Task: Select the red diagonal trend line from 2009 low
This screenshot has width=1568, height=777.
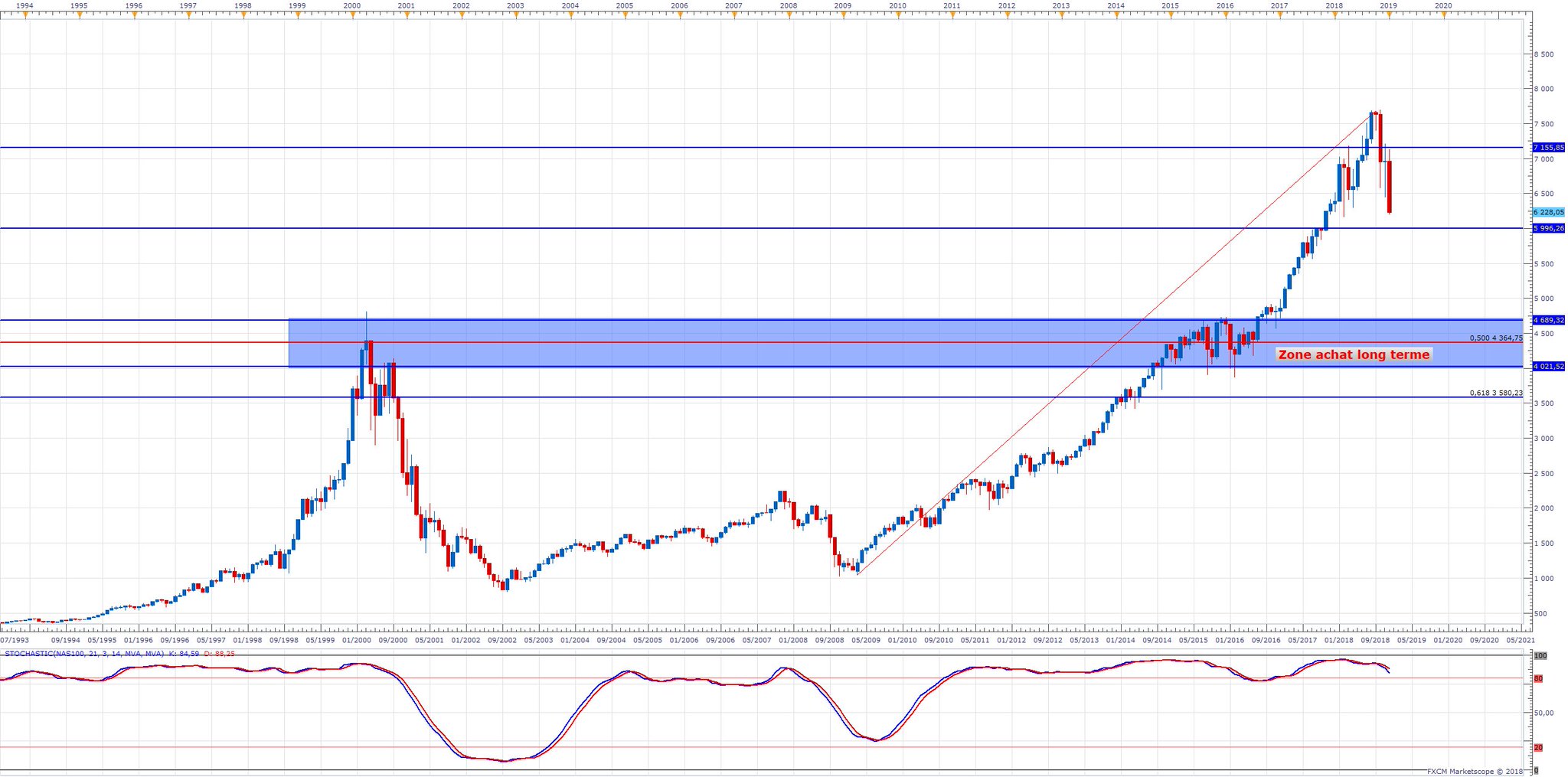Action: [x=1114, y=343]
